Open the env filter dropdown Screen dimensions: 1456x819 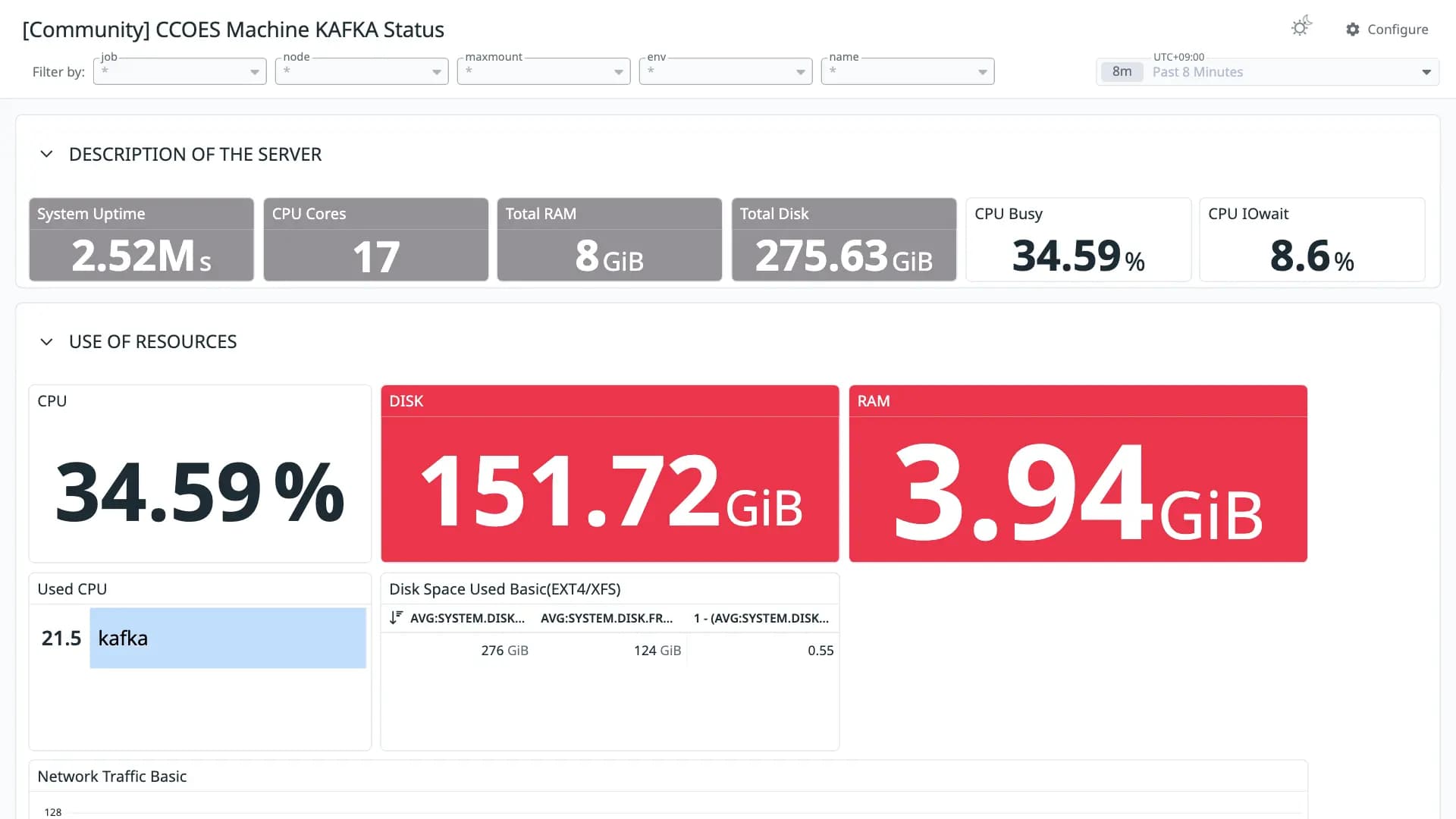[x=726, y=71]
